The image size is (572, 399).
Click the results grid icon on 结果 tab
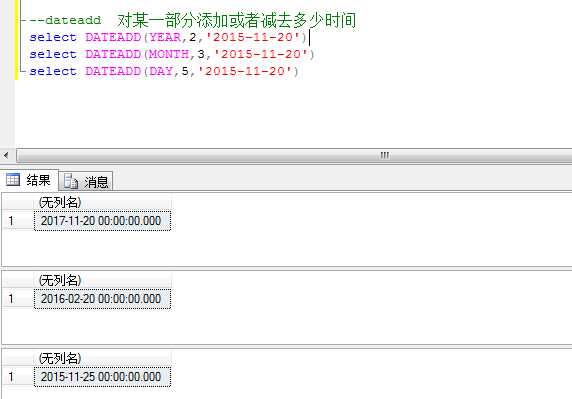pyautogui.click(x=13, y=180)
